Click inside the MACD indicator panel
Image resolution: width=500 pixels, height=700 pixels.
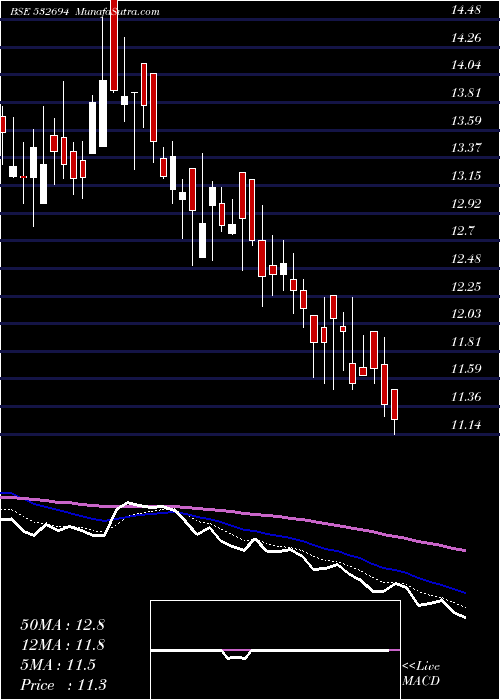[275, 650]
